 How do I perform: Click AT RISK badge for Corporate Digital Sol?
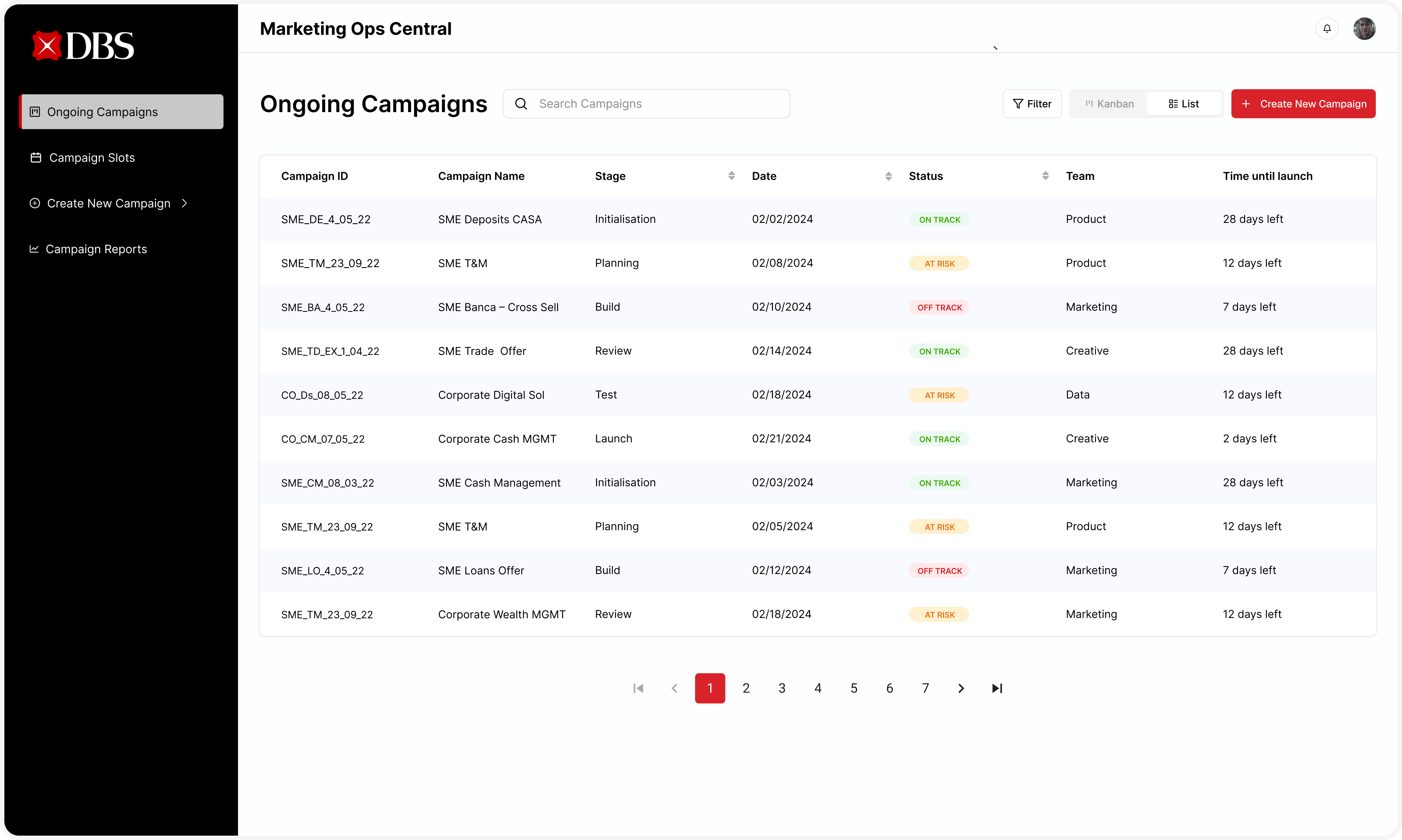939,395
